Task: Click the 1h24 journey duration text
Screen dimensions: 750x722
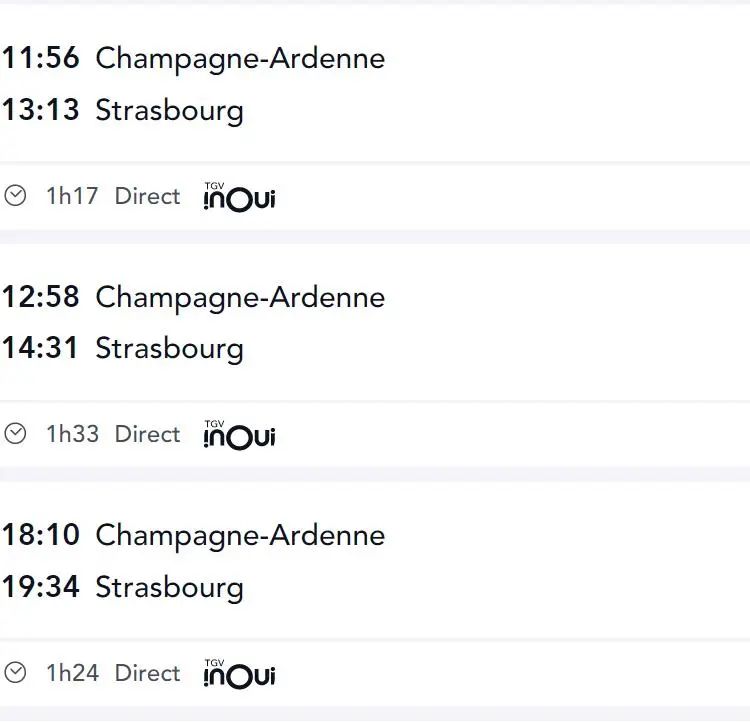Action: 72,673
